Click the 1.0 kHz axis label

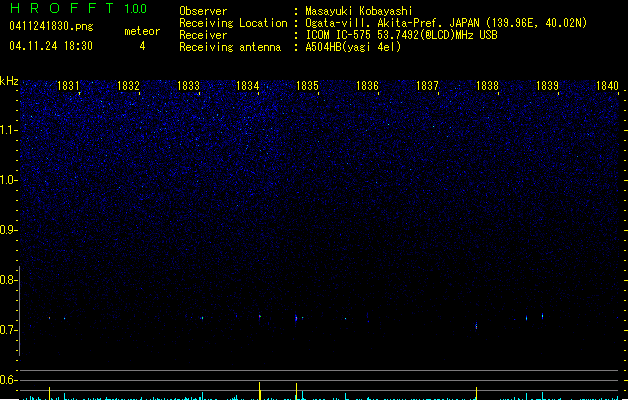pyautogui.click(x=8, y=180)
